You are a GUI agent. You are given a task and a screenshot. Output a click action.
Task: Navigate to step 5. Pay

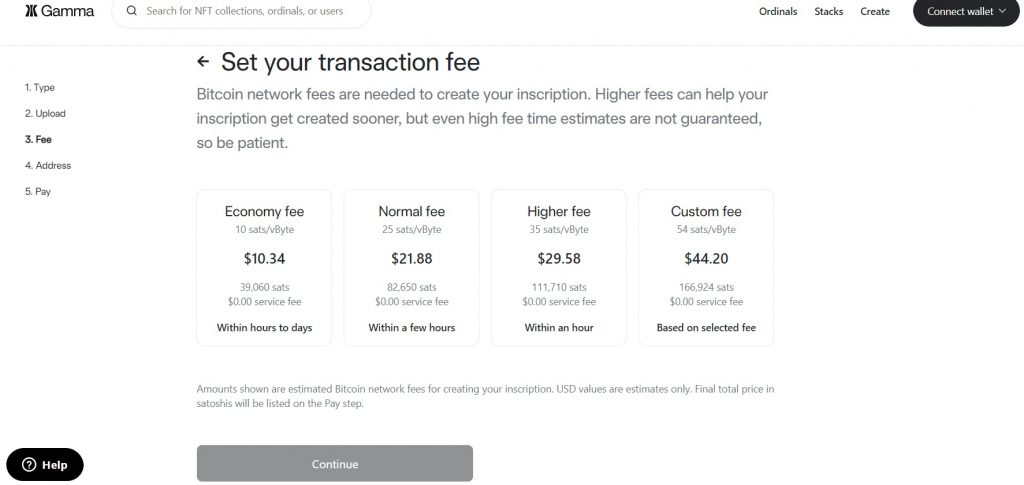38,192
